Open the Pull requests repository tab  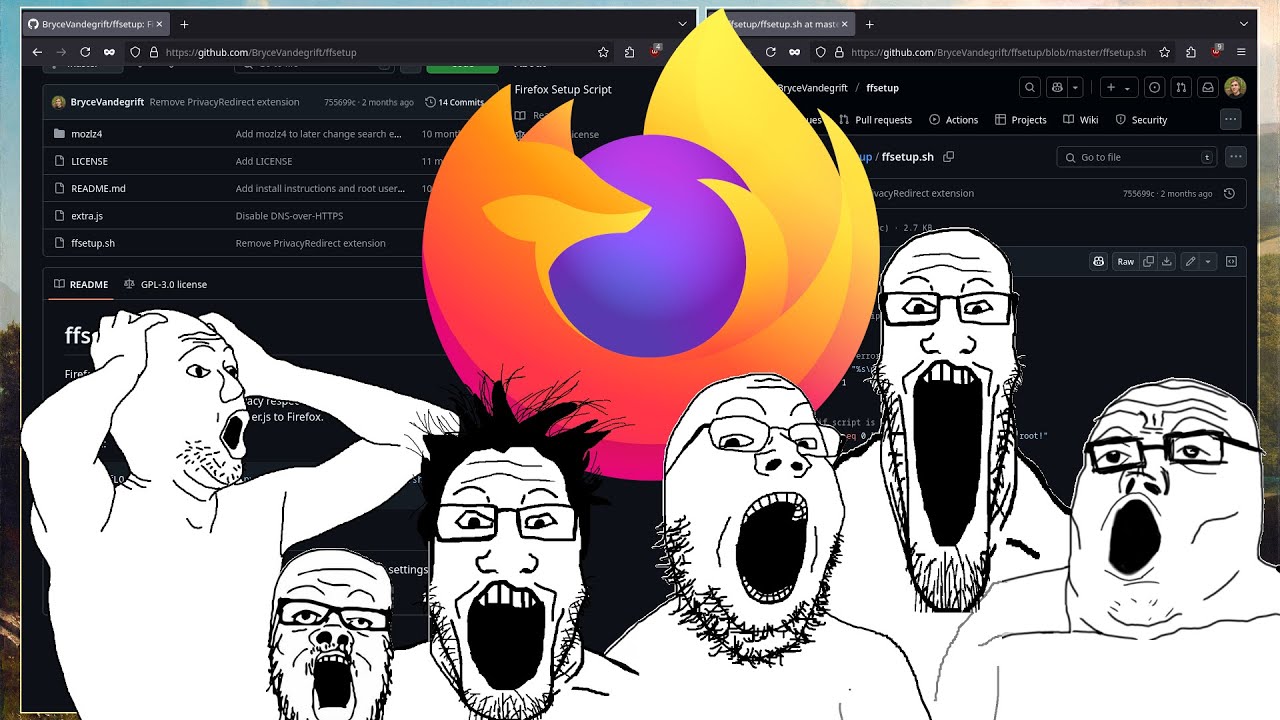pyautogui.click(x=875, y=120)
